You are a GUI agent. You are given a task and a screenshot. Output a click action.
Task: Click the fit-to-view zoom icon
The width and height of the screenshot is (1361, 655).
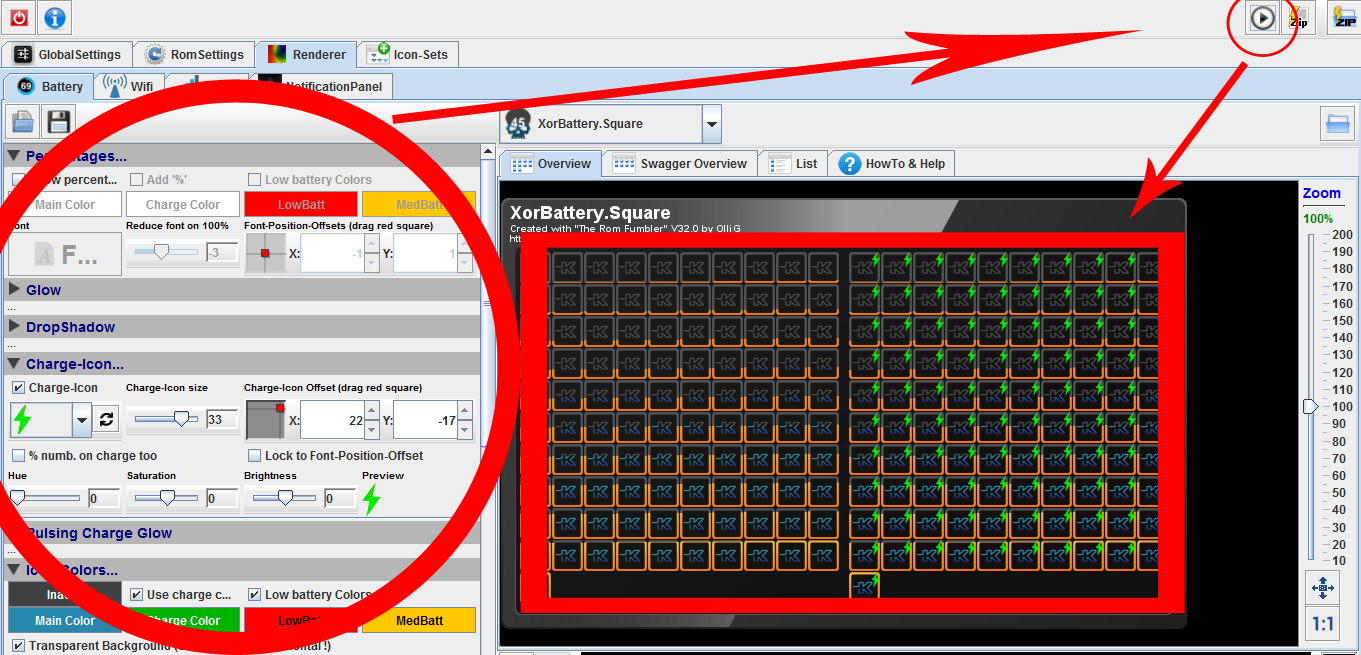(1322, 588)
